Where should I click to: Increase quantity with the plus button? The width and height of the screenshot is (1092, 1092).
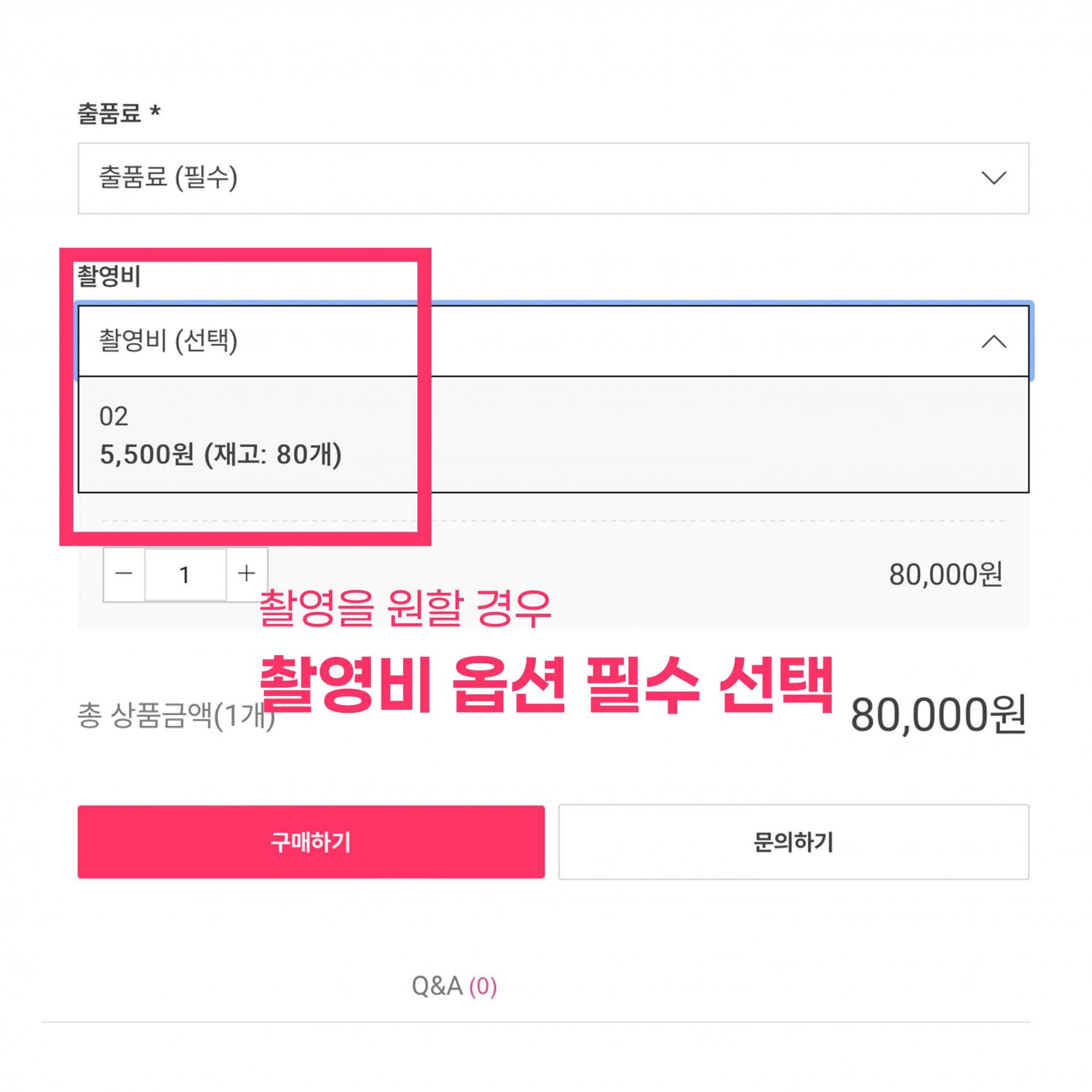pyautogui.click(x=246, y=574)
